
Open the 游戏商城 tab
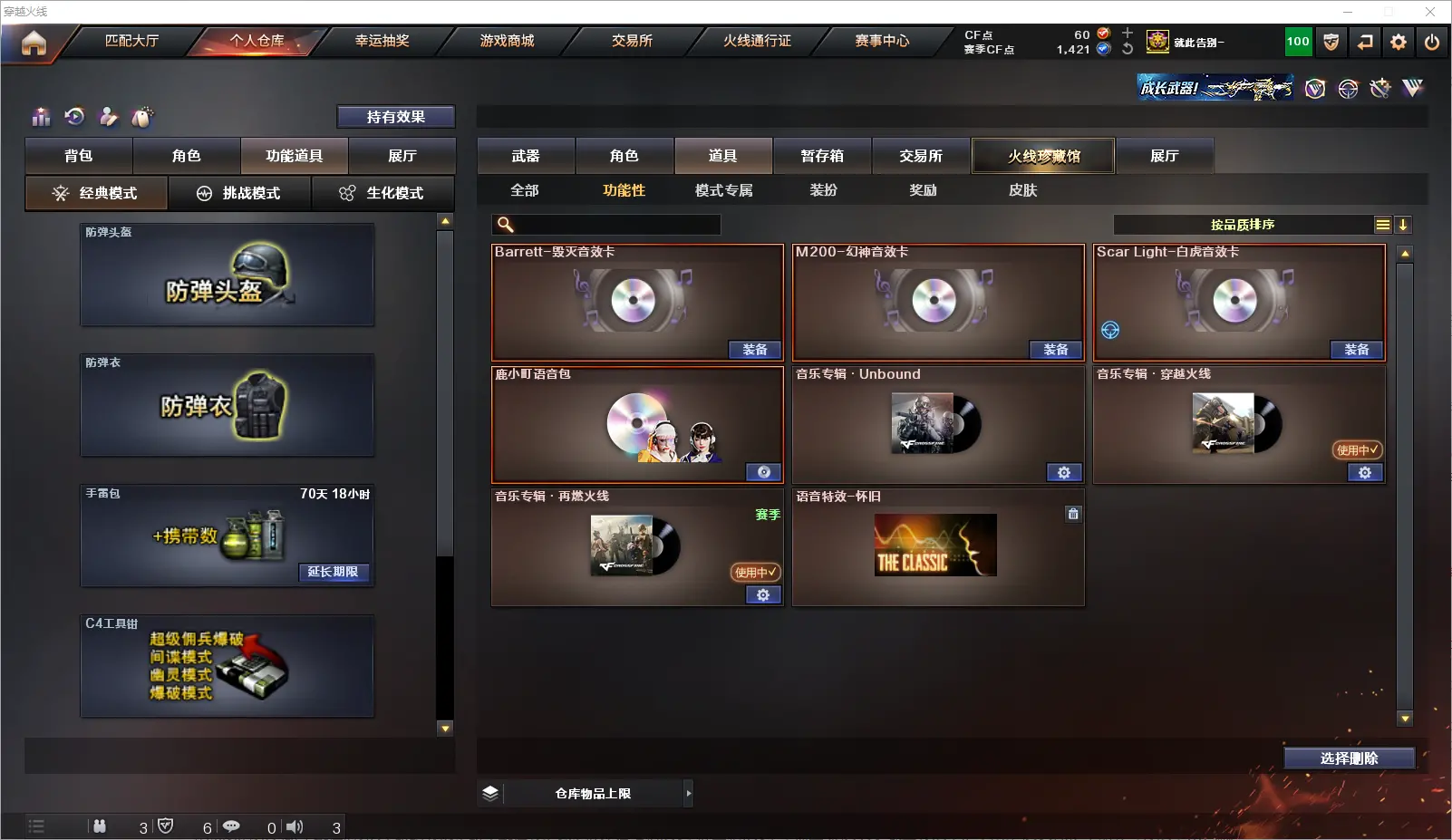508,41
